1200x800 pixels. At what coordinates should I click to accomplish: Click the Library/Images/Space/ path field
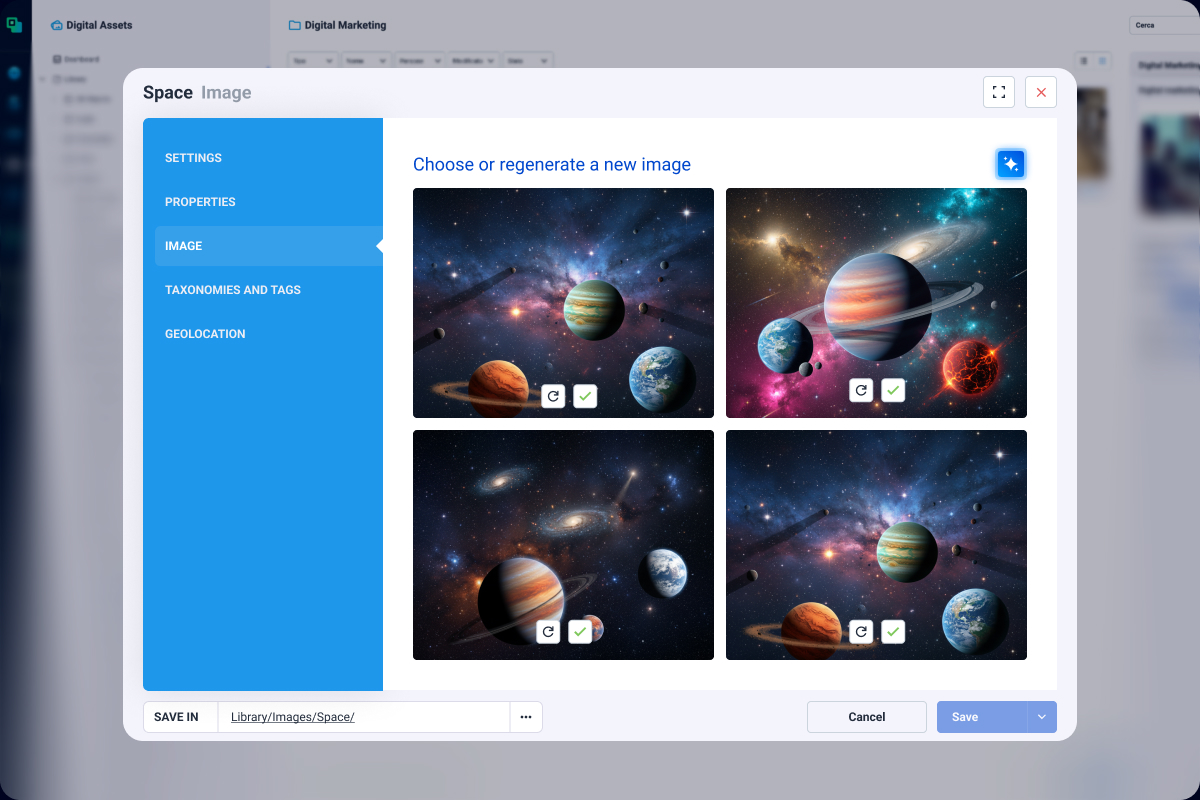(x=363, y=717)
